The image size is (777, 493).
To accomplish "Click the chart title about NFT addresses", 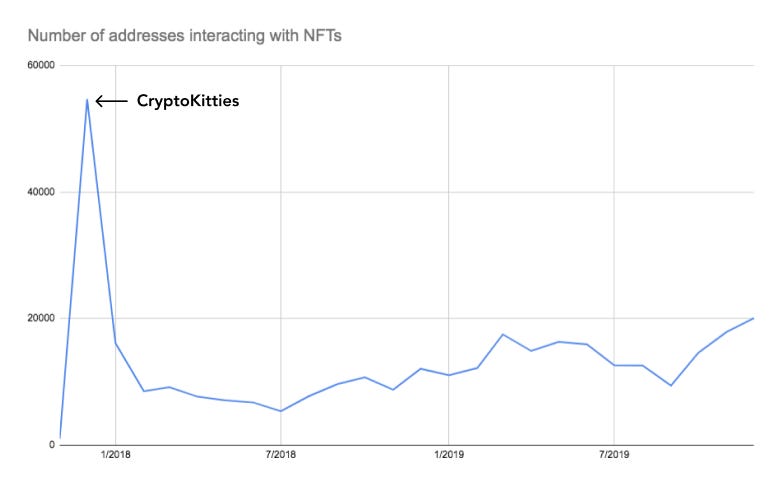I will 184,36.
